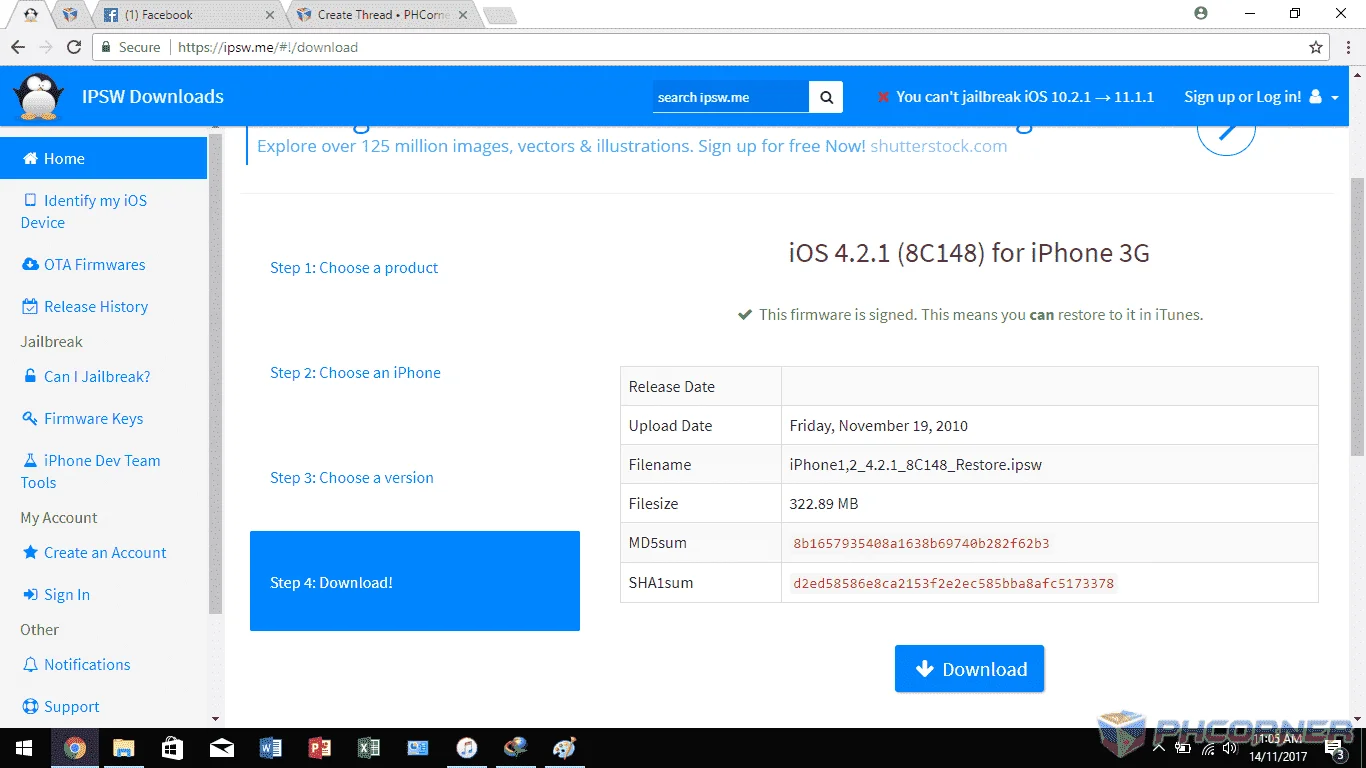Click the volume speaker tray icon
The image size is (1366, 768).
pyautogui.click(x=1229, y=748)
